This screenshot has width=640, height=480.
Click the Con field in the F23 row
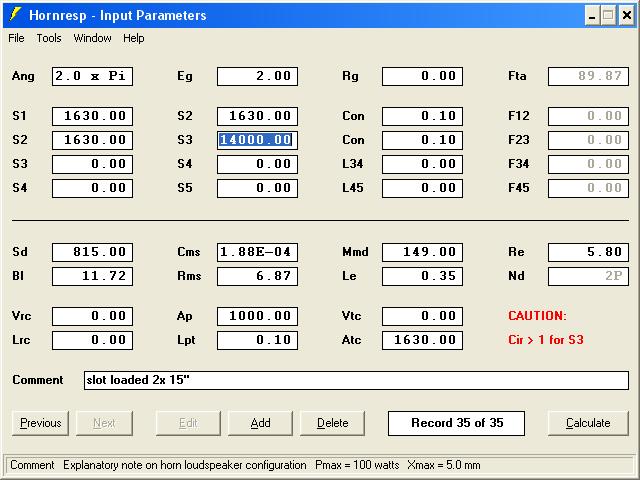(422, 140)
